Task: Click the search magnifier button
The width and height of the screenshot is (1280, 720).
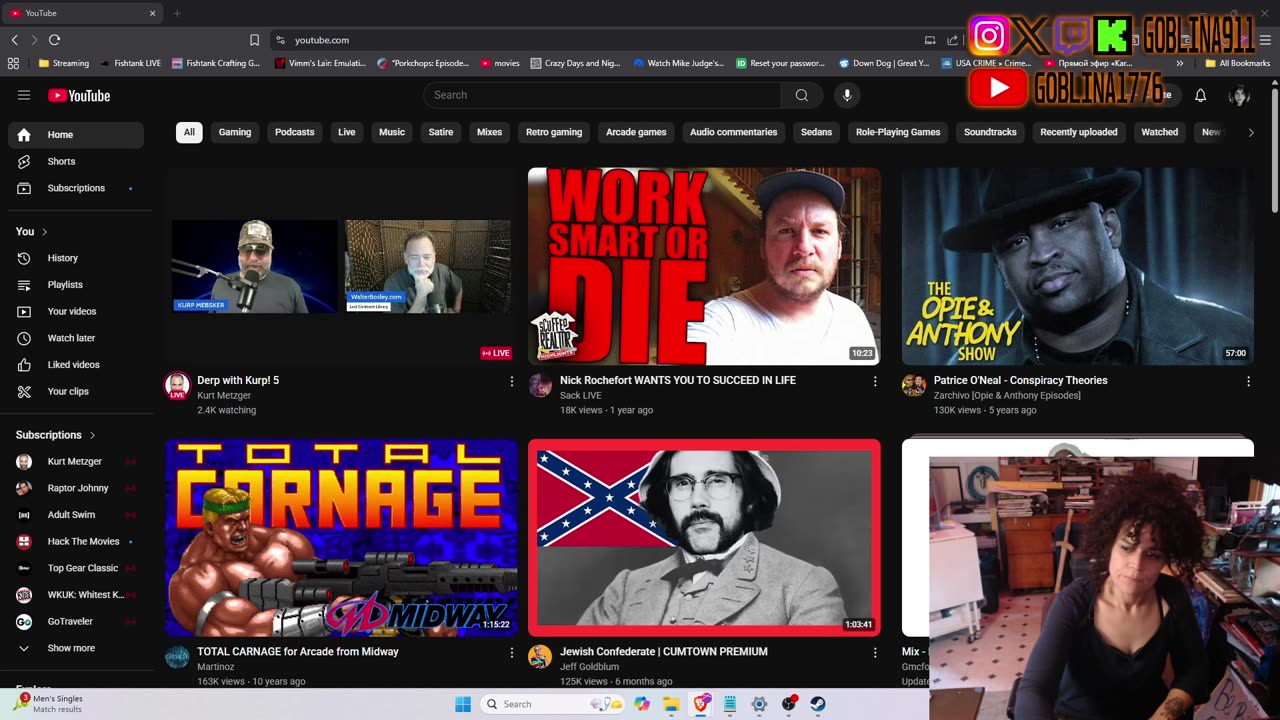Action: point(802,95)
